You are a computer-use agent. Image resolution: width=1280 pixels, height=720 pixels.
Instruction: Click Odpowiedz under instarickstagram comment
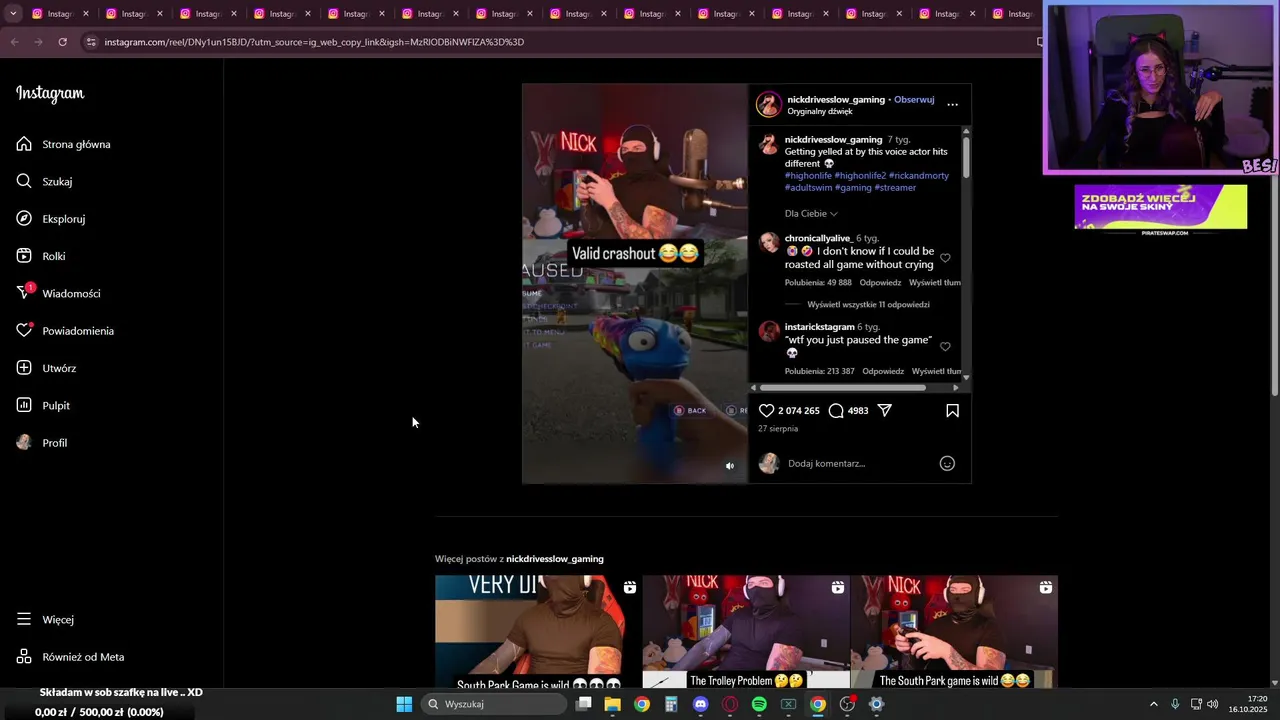coord(882,371)
